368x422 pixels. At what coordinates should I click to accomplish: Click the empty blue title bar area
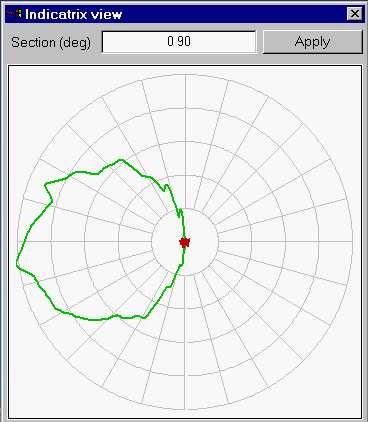pos(233,14)
